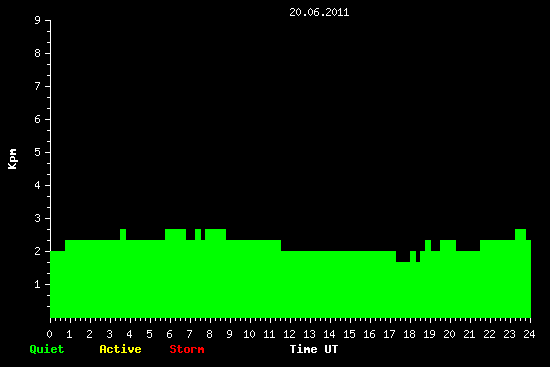Select hour 18 on the time axis

pyautogui.click(x=409, y=334)
